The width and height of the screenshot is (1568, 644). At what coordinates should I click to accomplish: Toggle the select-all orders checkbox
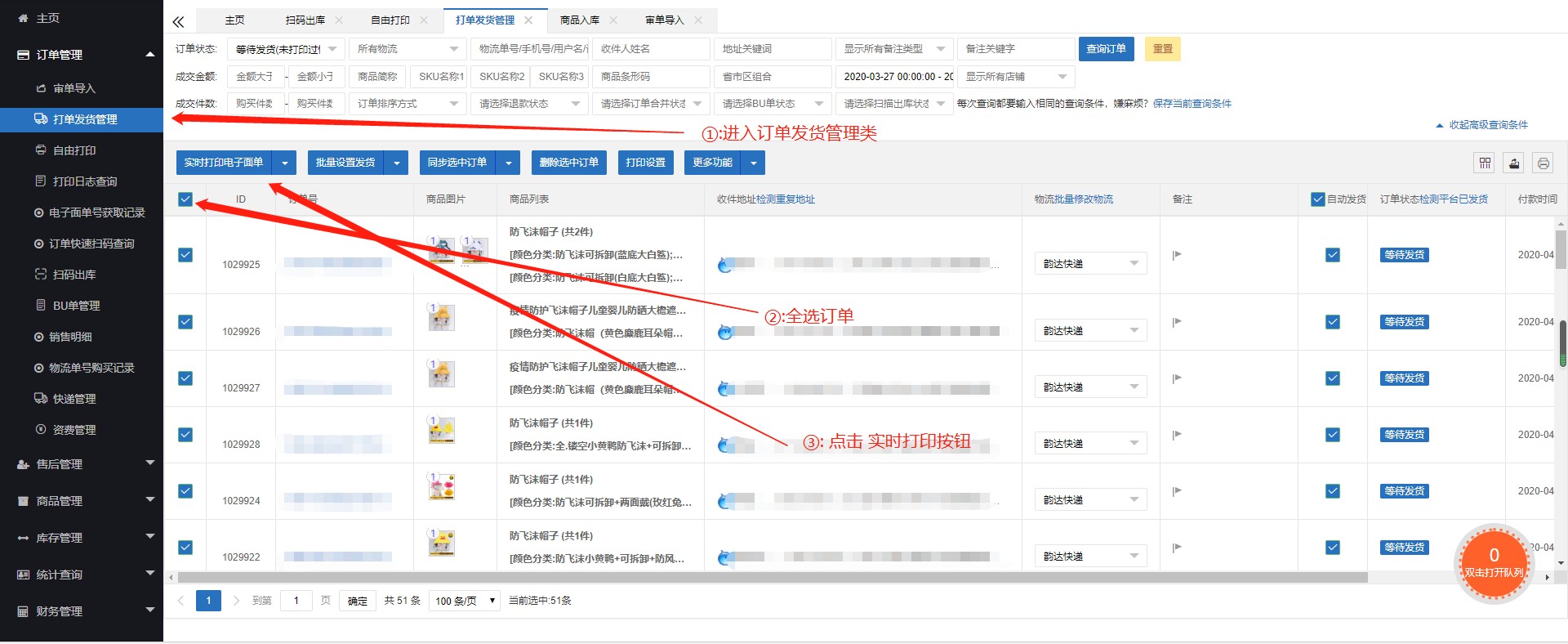(185, 199)
